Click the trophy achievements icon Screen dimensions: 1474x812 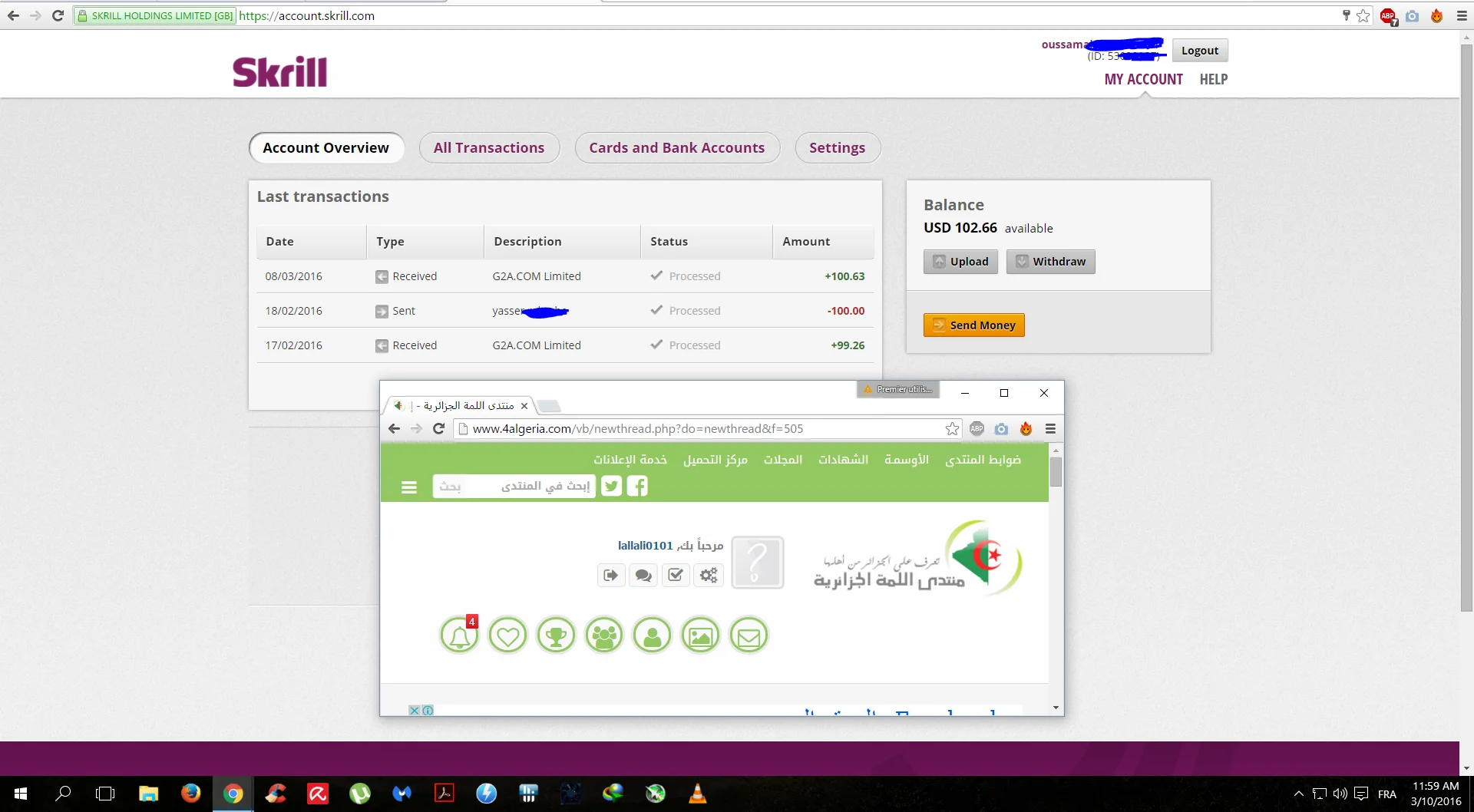click(556, 636)
